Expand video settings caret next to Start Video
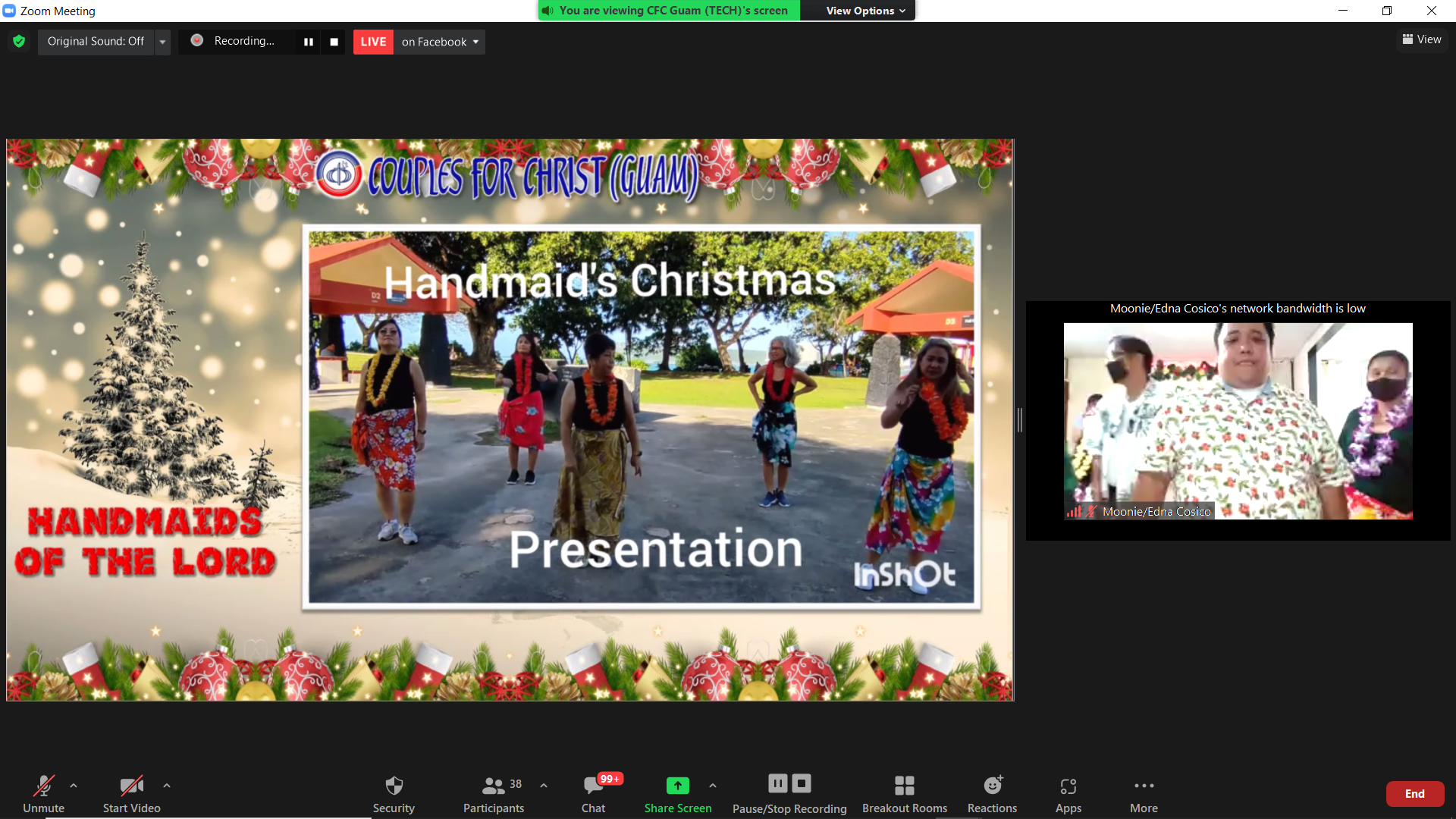 click(167, 786)
